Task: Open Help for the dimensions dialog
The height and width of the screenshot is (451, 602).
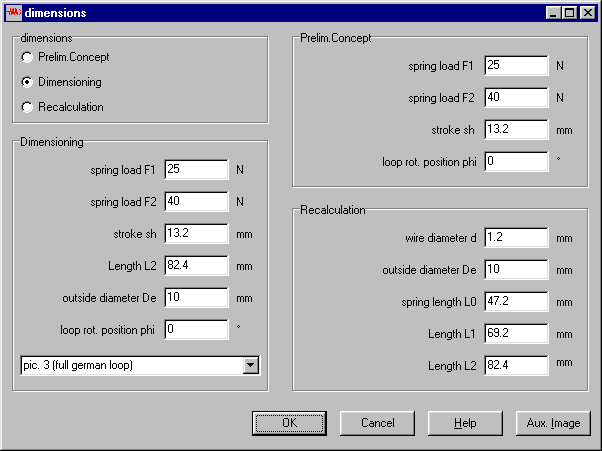Action: point(464,423)
